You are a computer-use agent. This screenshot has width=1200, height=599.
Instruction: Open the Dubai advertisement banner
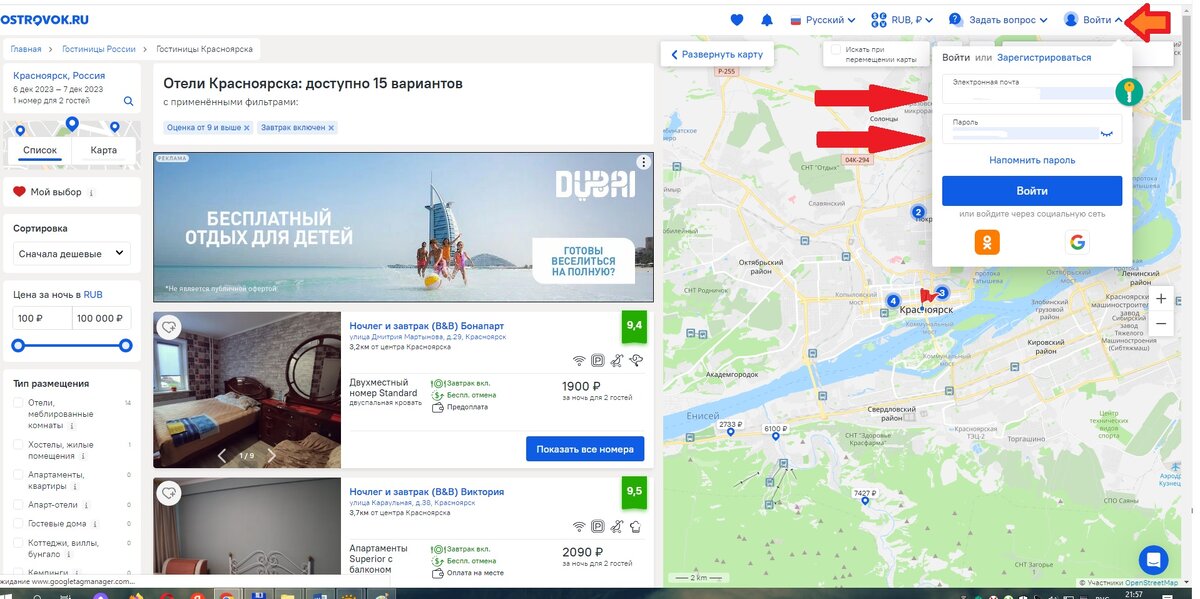coord(403,227)
